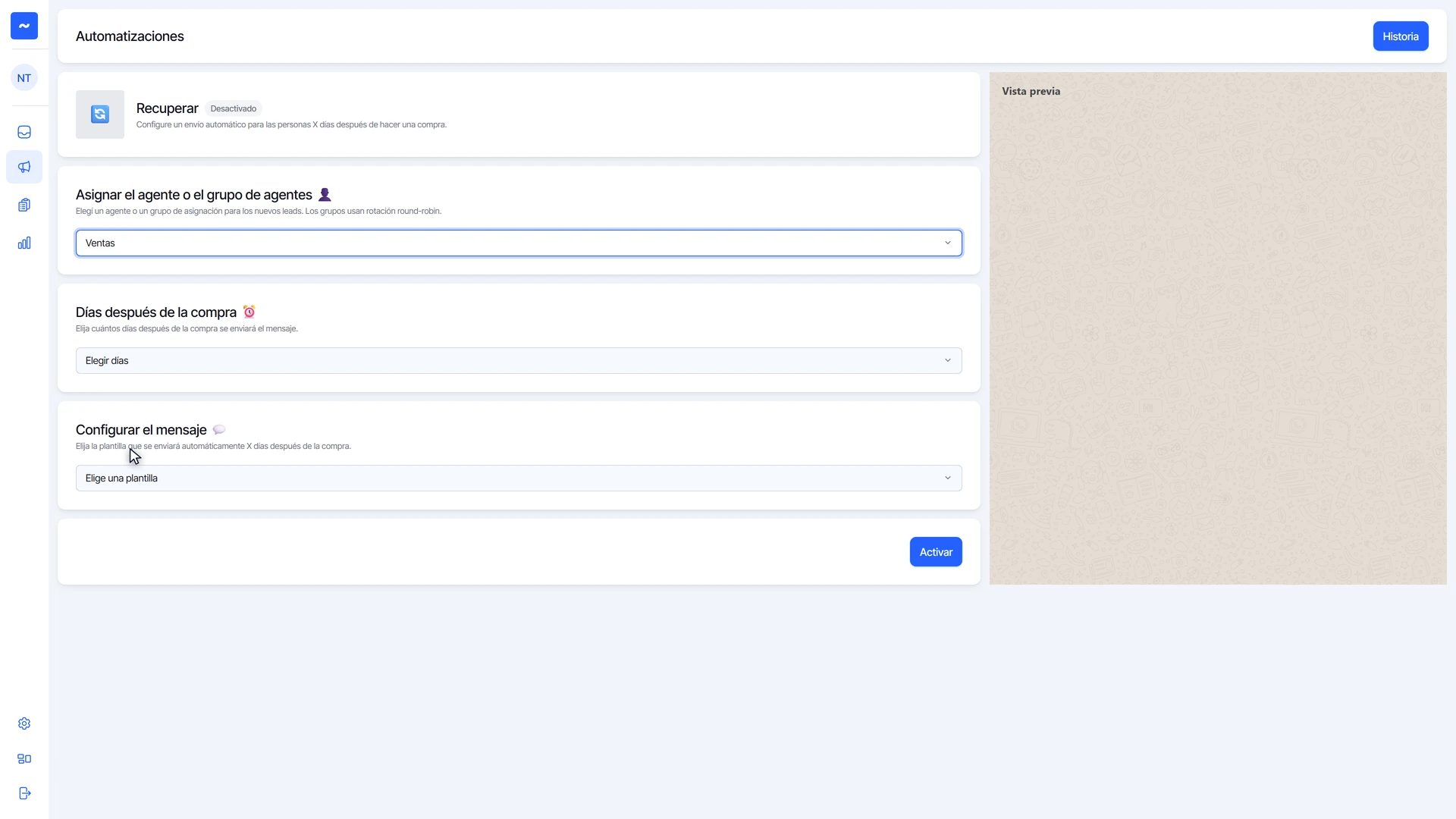Click the agent silhouette emoji icon
Image resolution: width=1456 pixels, height=819 pixels.
(x=325, y=194)
